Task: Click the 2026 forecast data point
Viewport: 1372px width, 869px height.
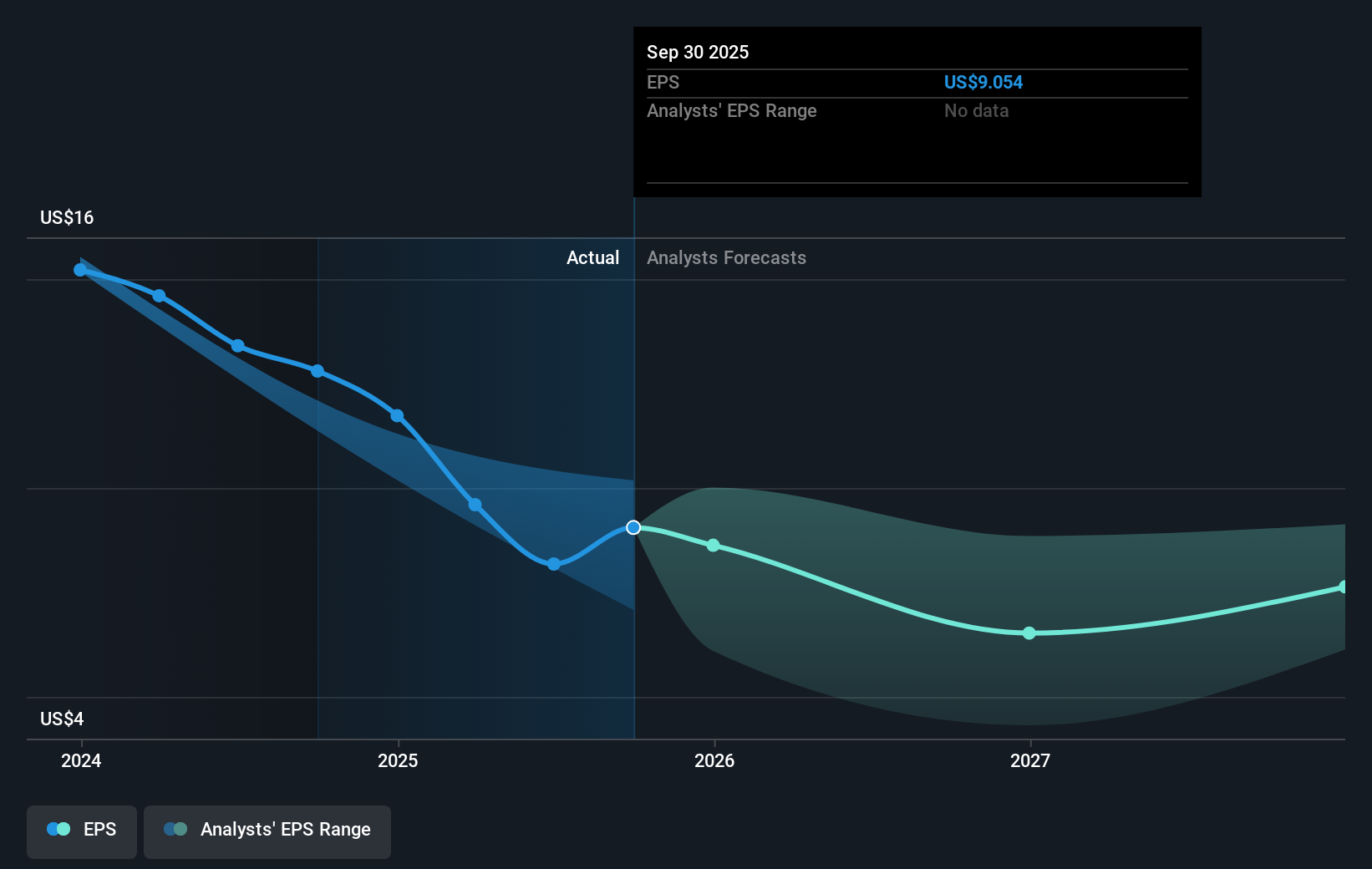Action: point(713,545)
